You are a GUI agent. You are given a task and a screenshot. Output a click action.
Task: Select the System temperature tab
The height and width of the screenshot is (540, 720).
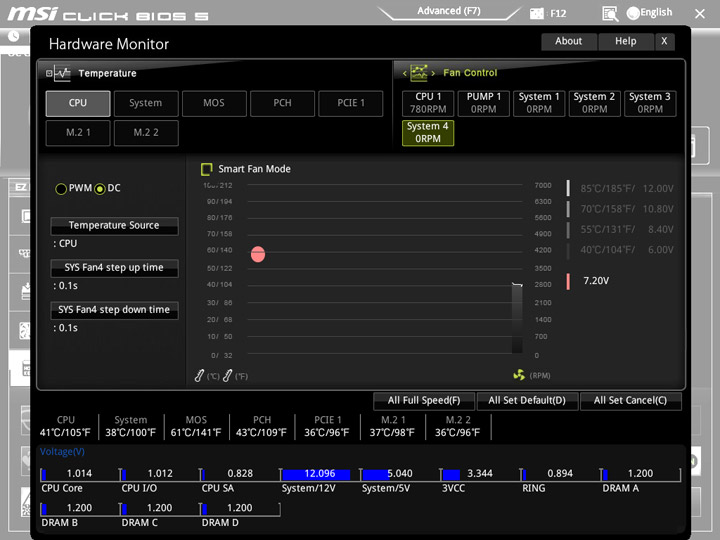click(146, 103)
